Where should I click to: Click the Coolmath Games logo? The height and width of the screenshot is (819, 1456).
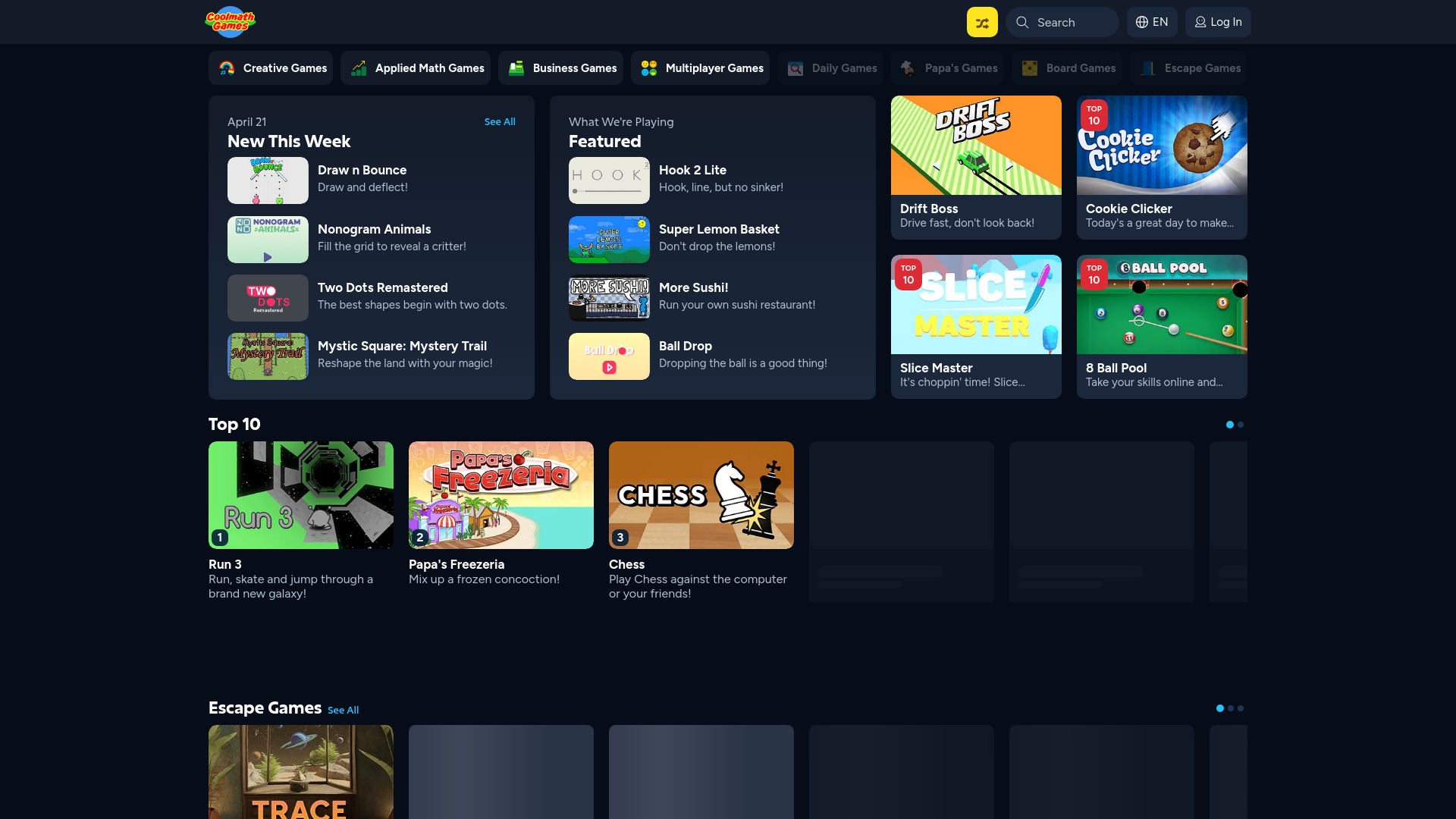[230, 22]
